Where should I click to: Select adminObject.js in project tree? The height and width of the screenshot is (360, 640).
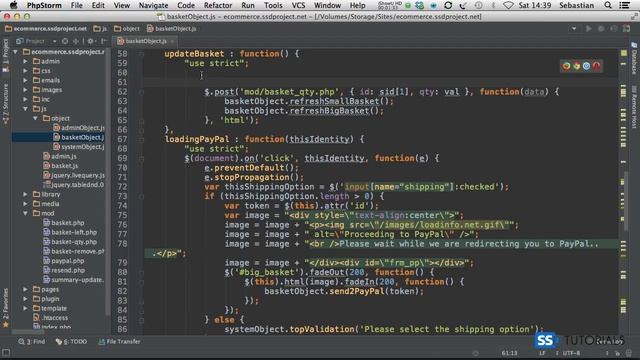79,128
